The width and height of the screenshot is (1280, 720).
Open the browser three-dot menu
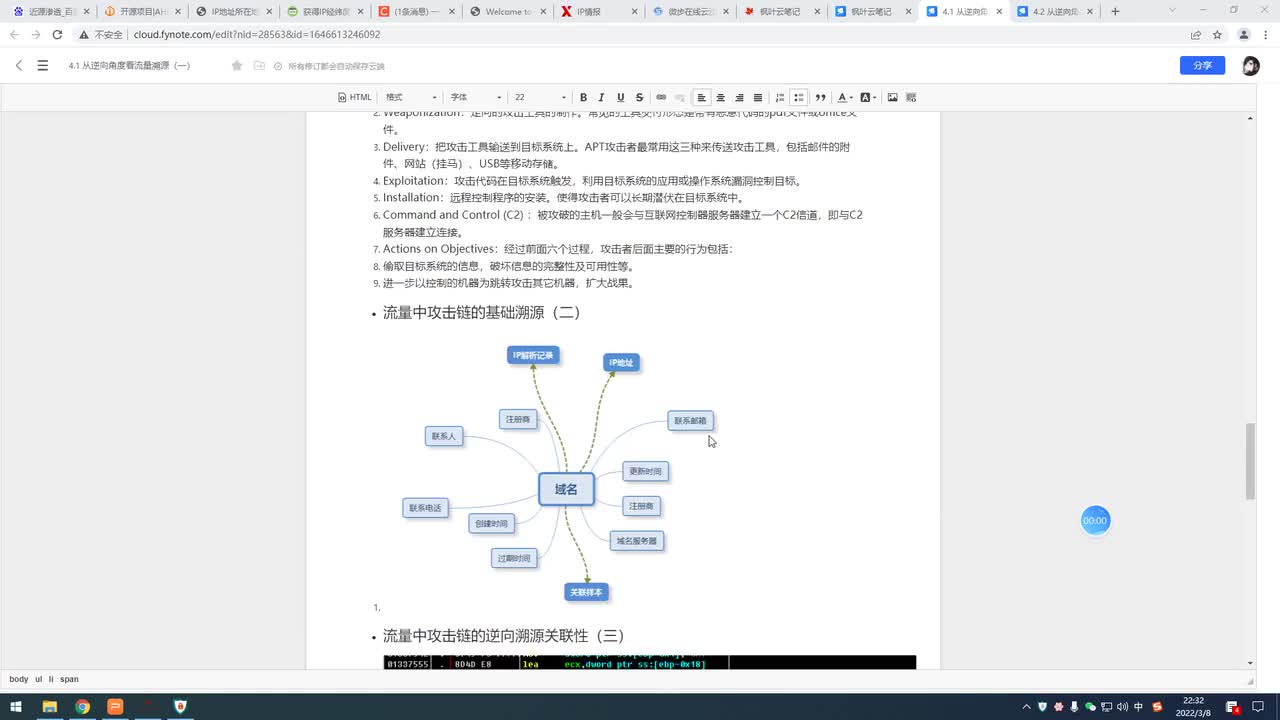[1266, 34]
